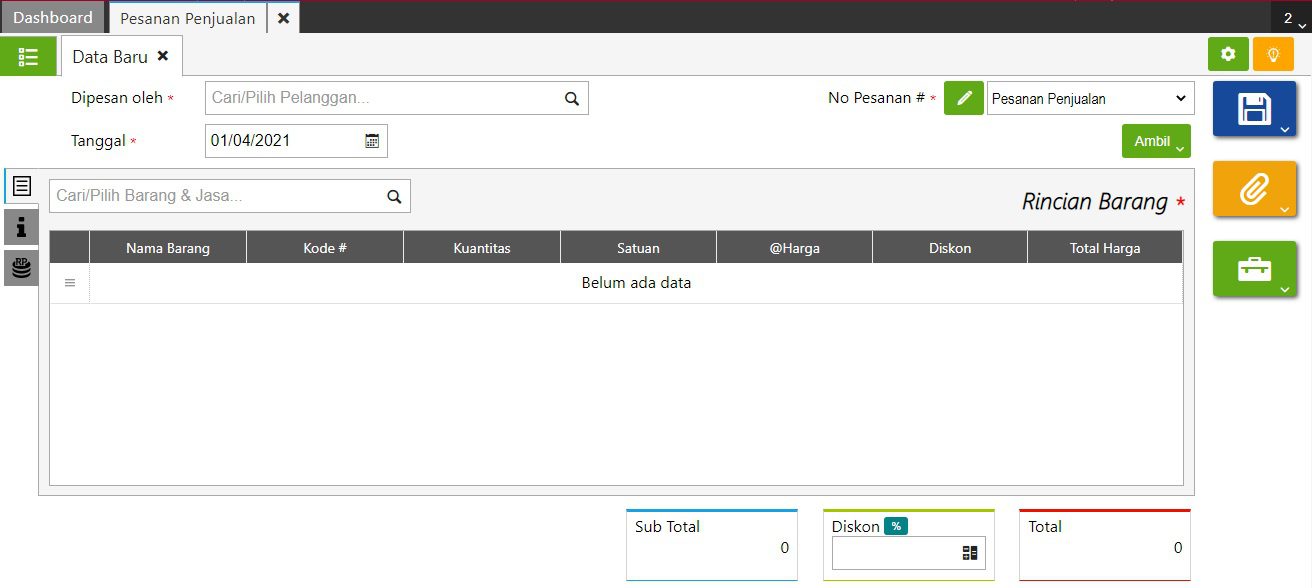Click the Total amount box
The width and height of the screenshot is (1312, 588).
tap(1105, 545)
